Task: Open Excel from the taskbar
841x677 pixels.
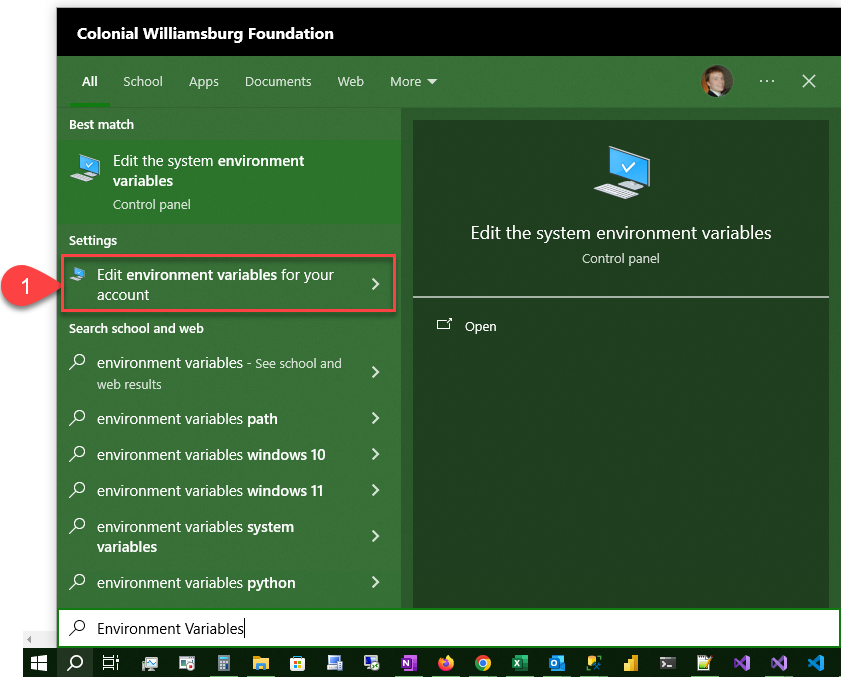Action: point(520,664)
